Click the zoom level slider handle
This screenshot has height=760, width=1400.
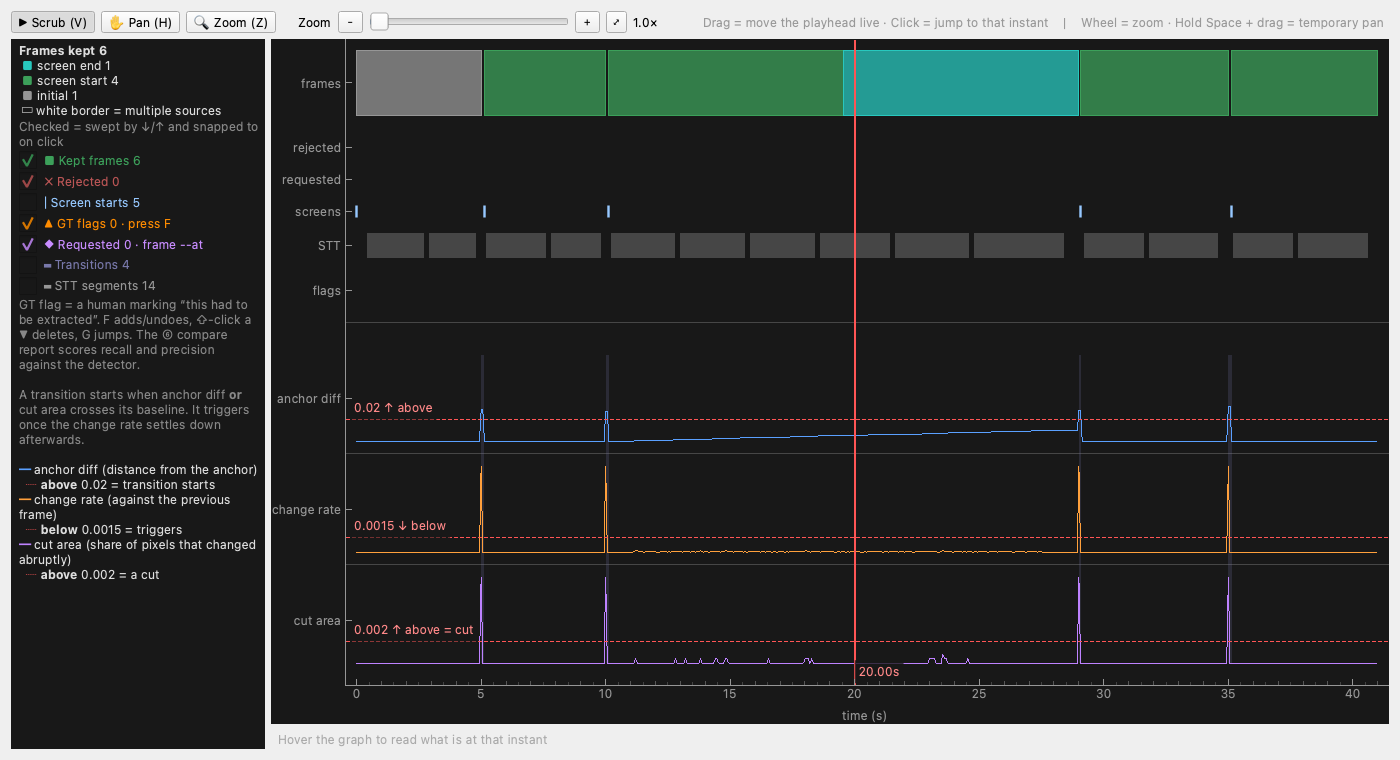click(x=379, y=21)
